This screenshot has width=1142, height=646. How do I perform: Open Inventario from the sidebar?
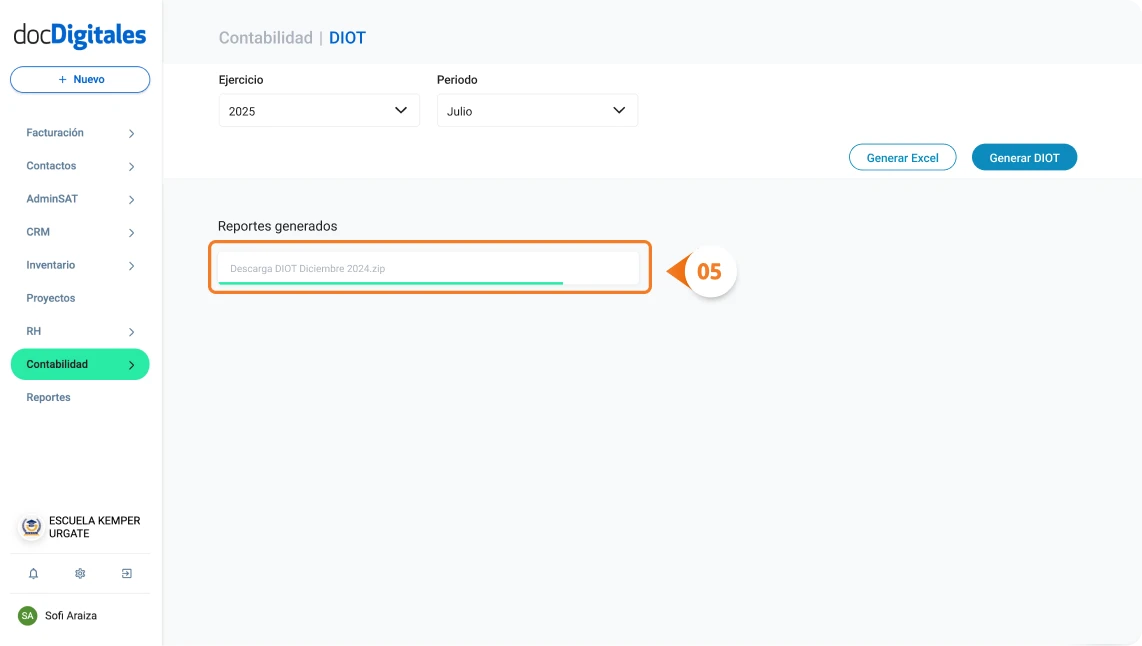(x=52, y=265)
